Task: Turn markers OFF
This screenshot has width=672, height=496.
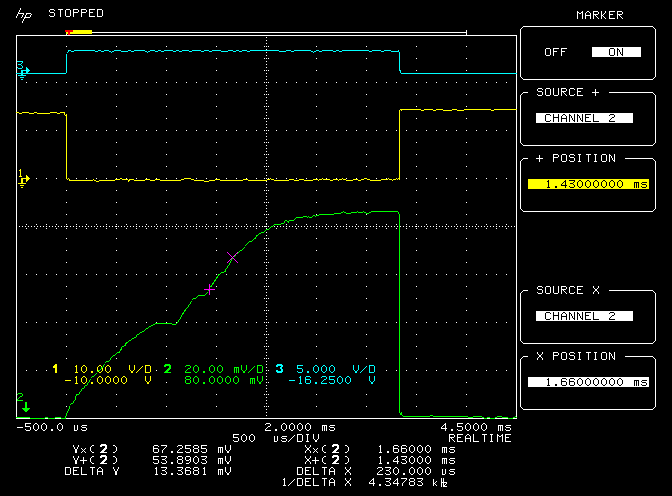Action: (x=553, y=52)
